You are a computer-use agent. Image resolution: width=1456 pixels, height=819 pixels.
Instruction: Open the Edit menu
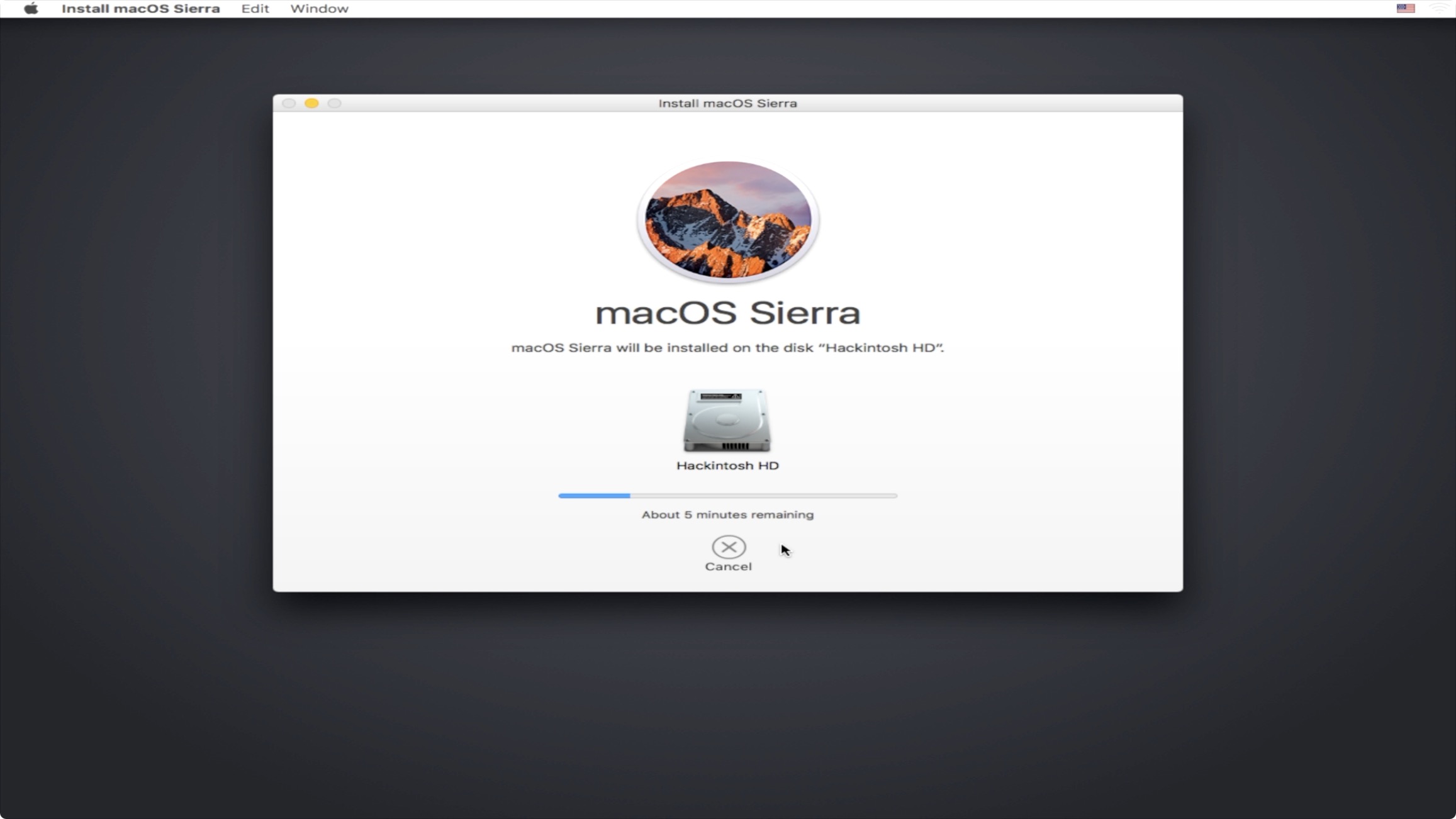[255, 9]
